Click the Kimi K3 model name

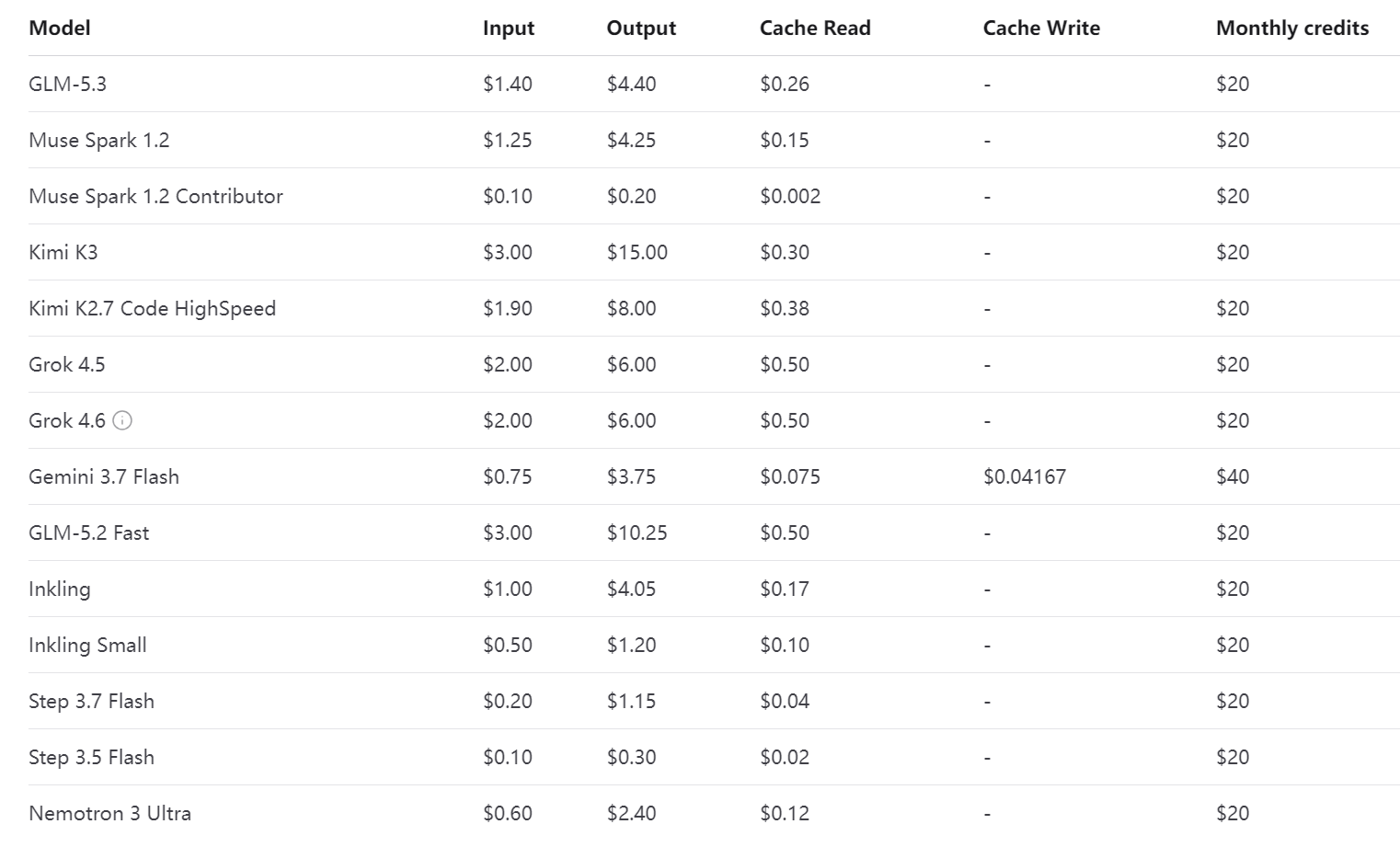click(63, 252)
